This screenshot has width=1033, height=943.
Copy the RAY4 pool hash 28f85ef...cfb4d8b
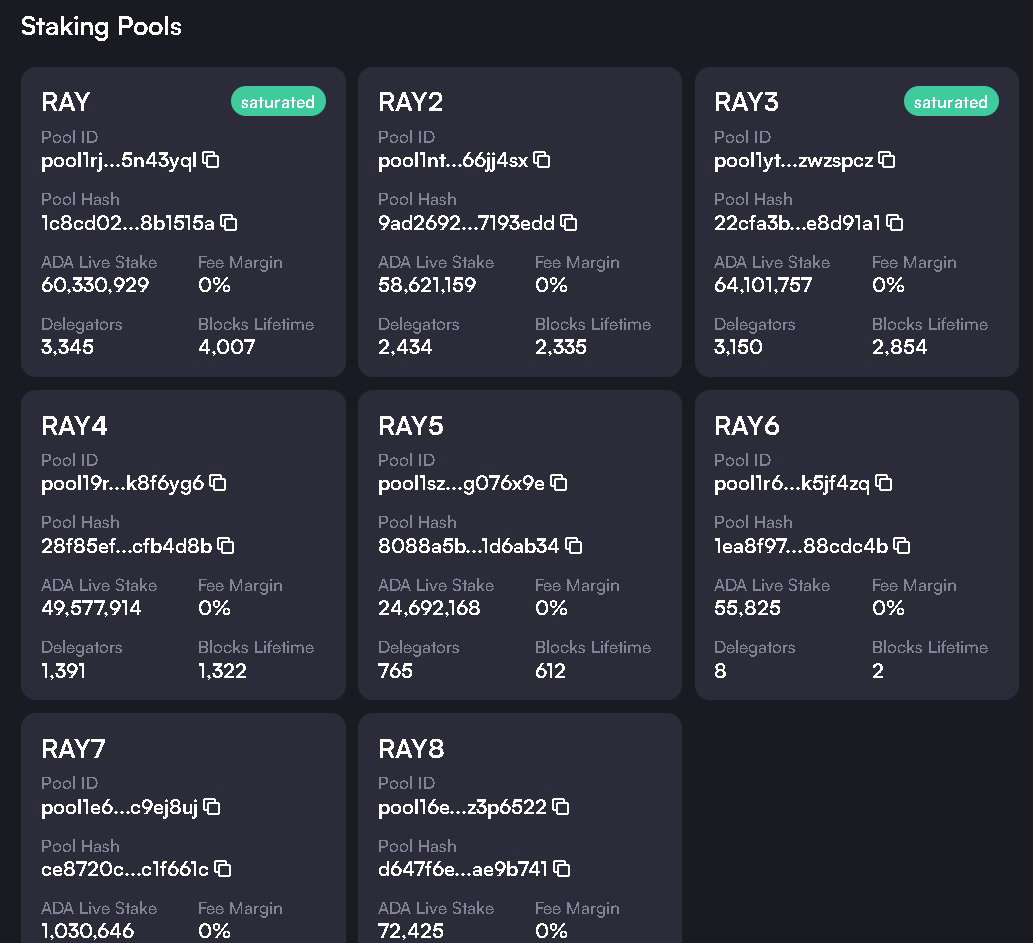226,546
